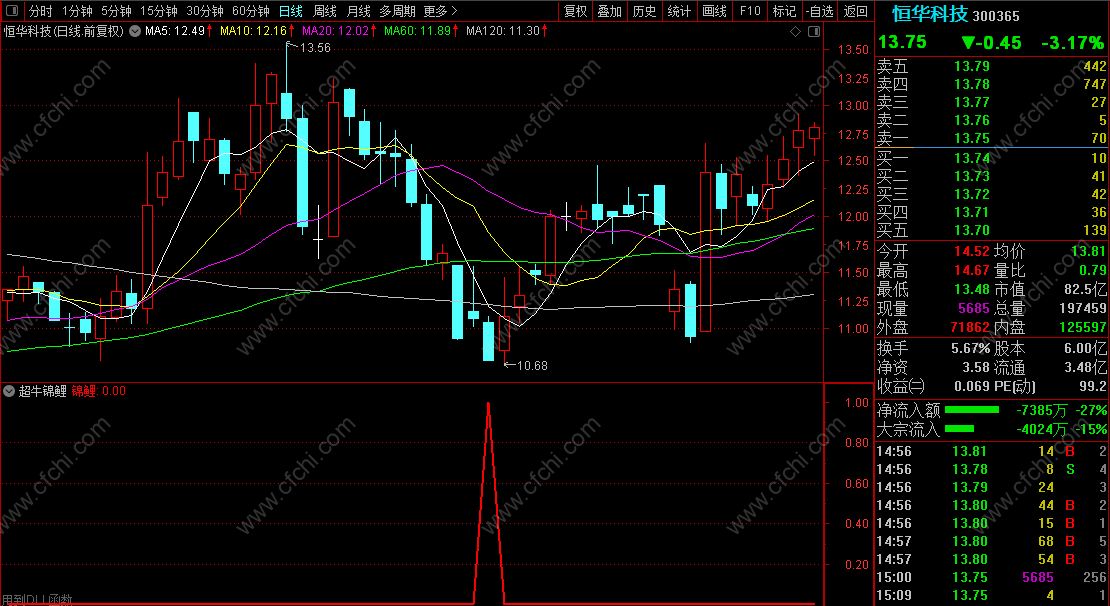This screenshot has height=606, width=1110.
Task: Select the 60分钟 period tab
Action: click(251, 11)
